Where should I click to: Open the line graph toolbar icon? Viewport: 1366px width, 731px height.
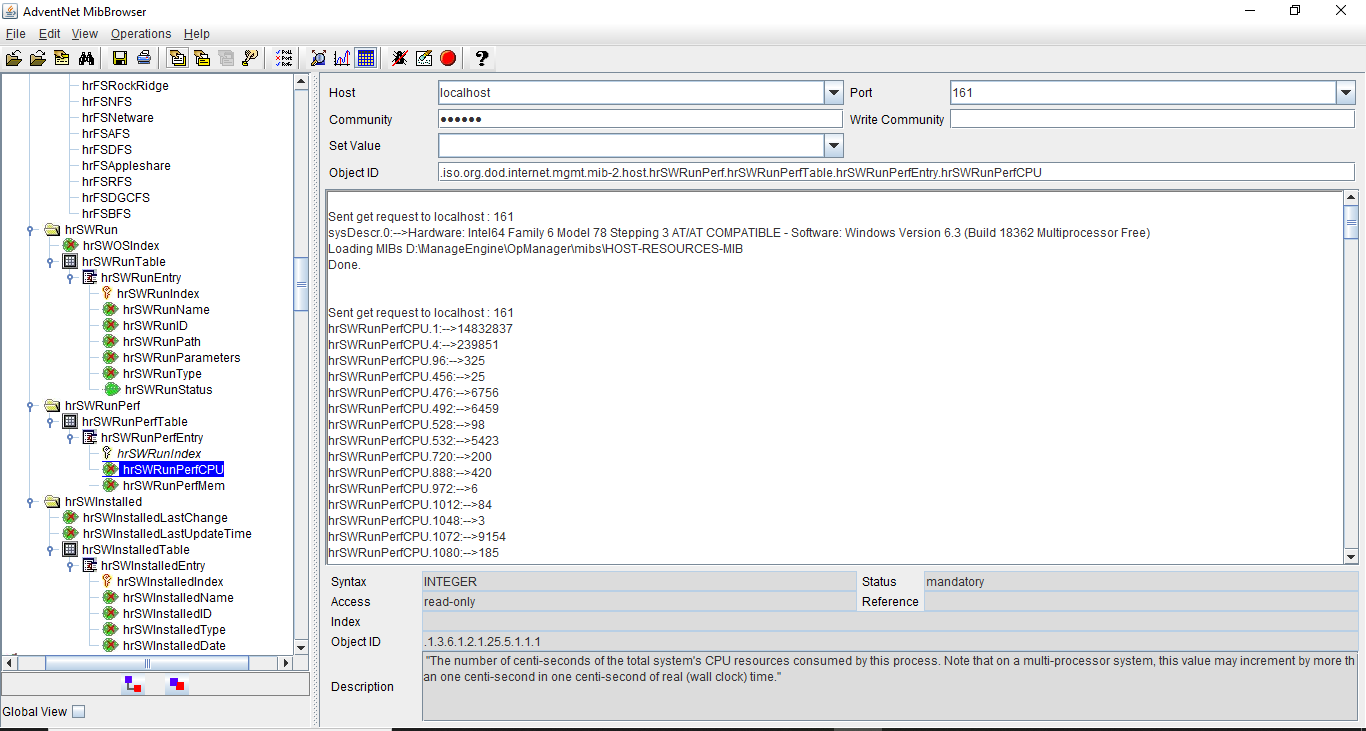(342, 58)
